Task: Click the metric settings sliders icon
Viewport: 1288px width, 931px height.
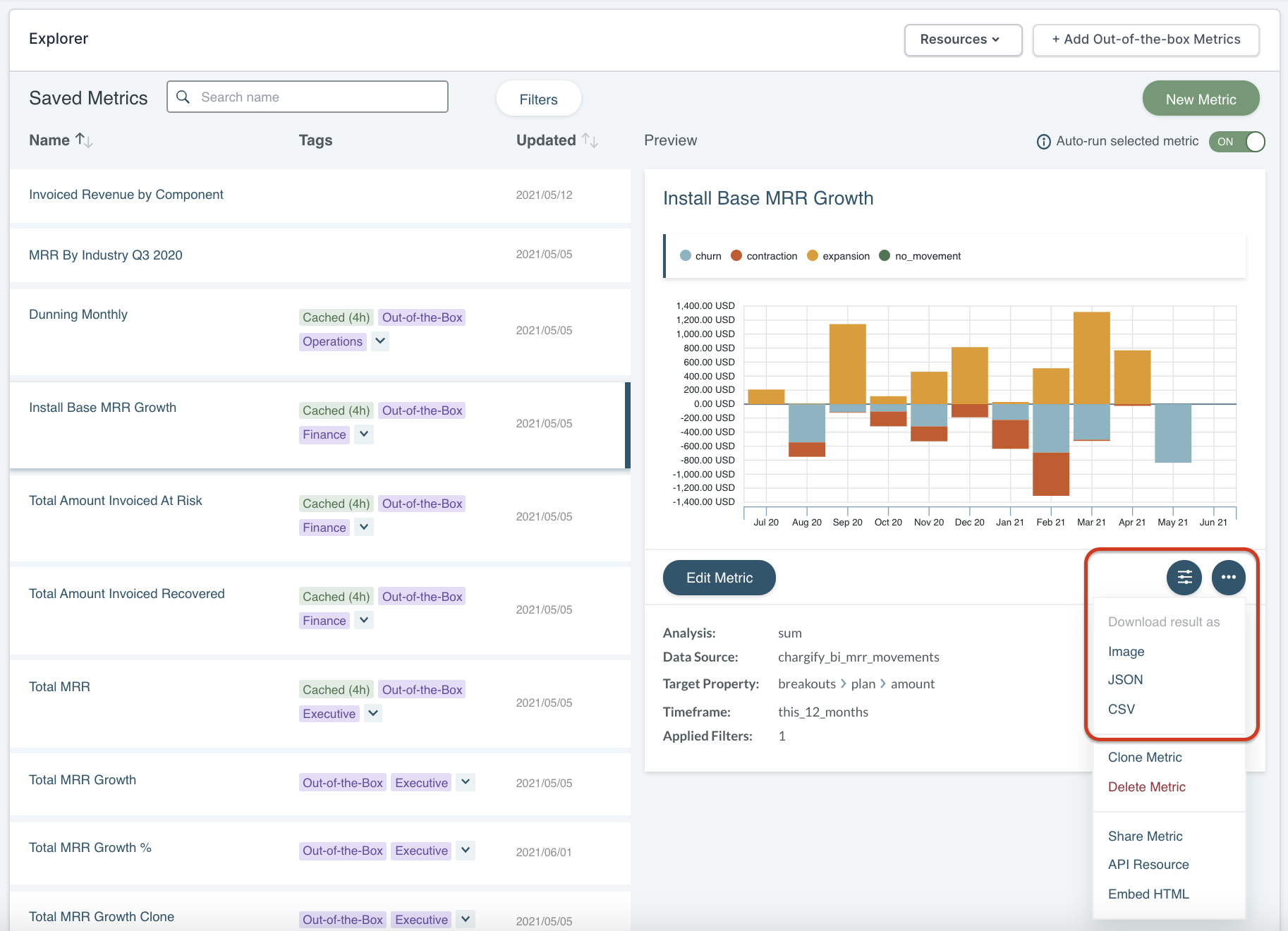Action: click(1184, 578)
